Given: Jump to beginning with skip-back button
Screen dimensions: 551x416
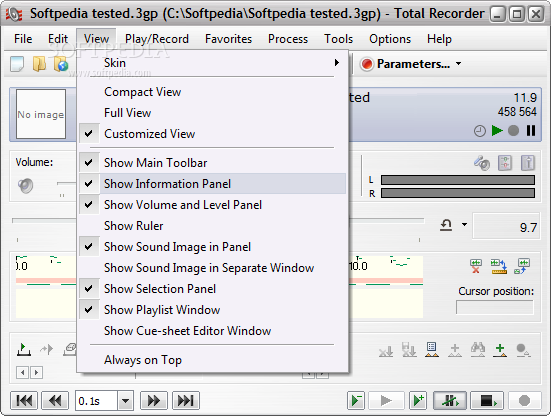Looking at the screenshot, I should point(24,401).
